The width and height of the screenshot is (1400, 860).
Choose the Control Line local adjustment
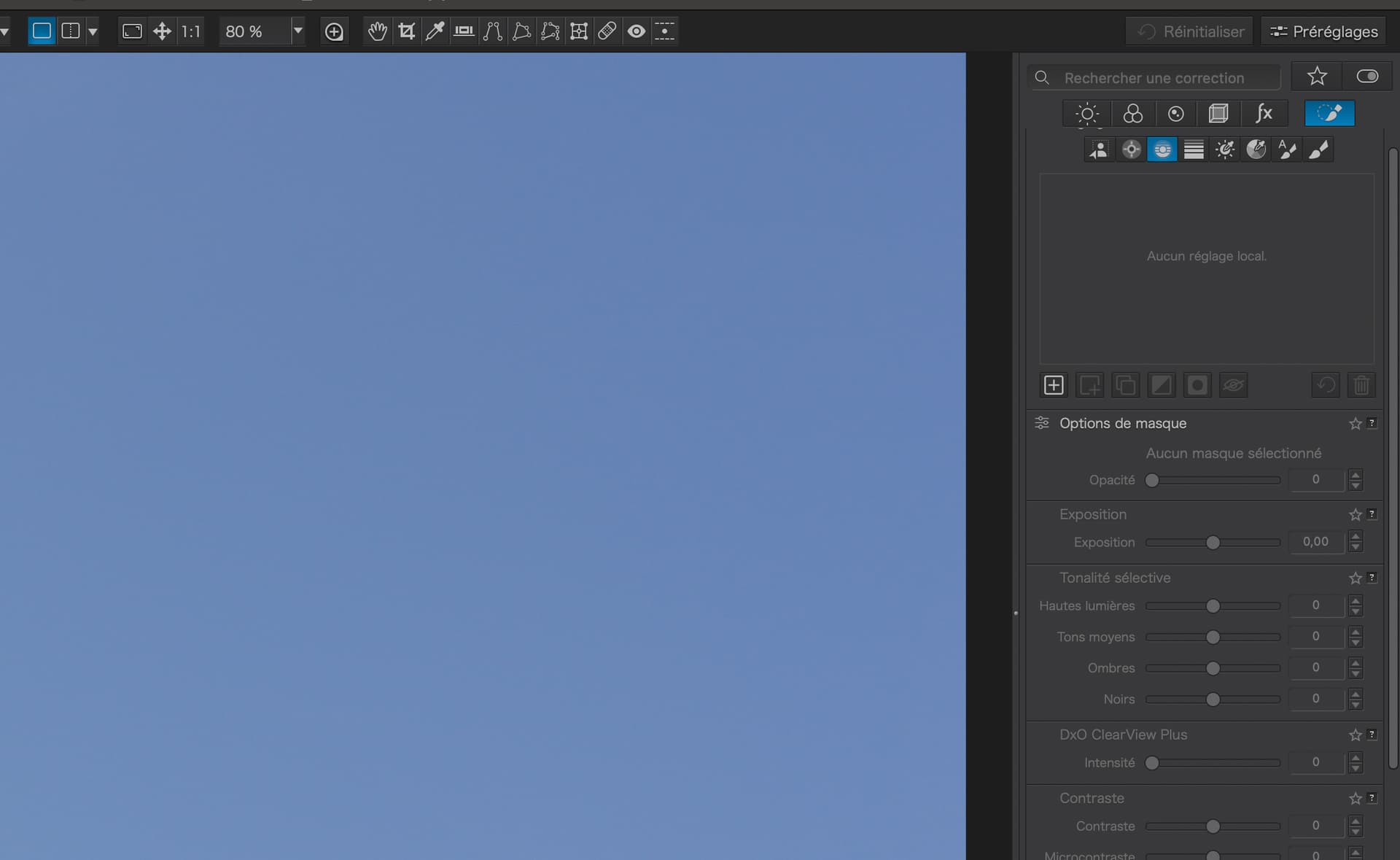click(x=1162, y=150)
